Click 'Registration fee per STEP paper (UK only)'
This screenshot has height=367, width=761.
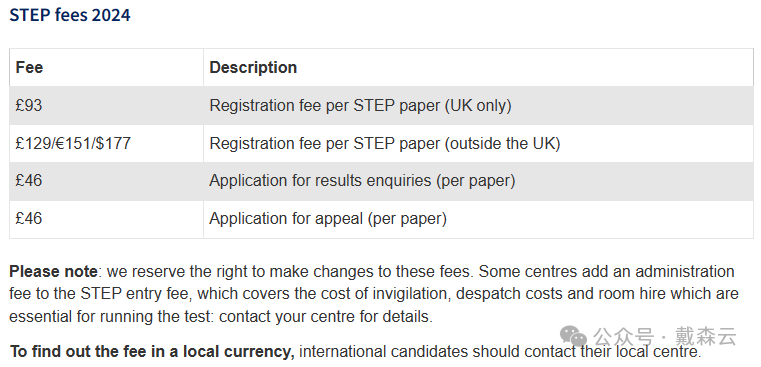pyautogui.click(x=360, y=106)
